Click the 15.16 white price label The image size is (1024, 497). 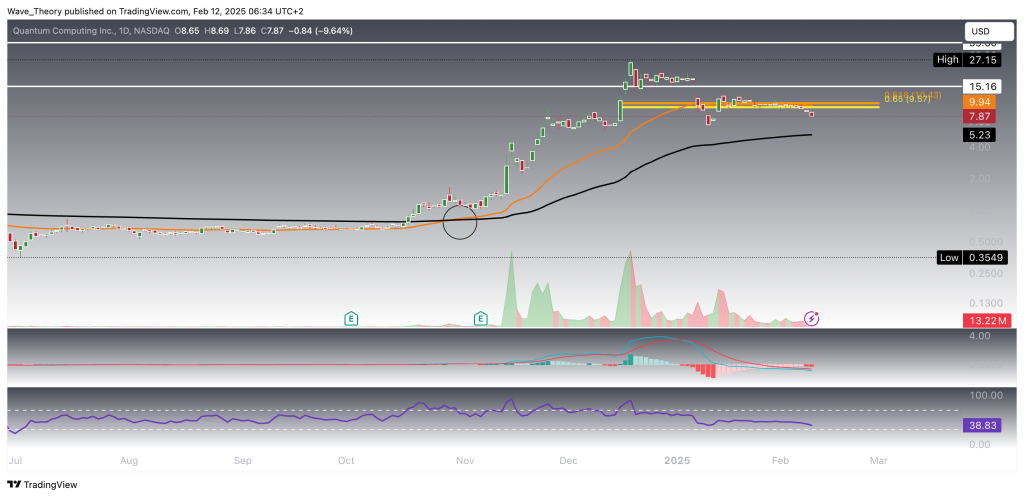coord(980,86)
